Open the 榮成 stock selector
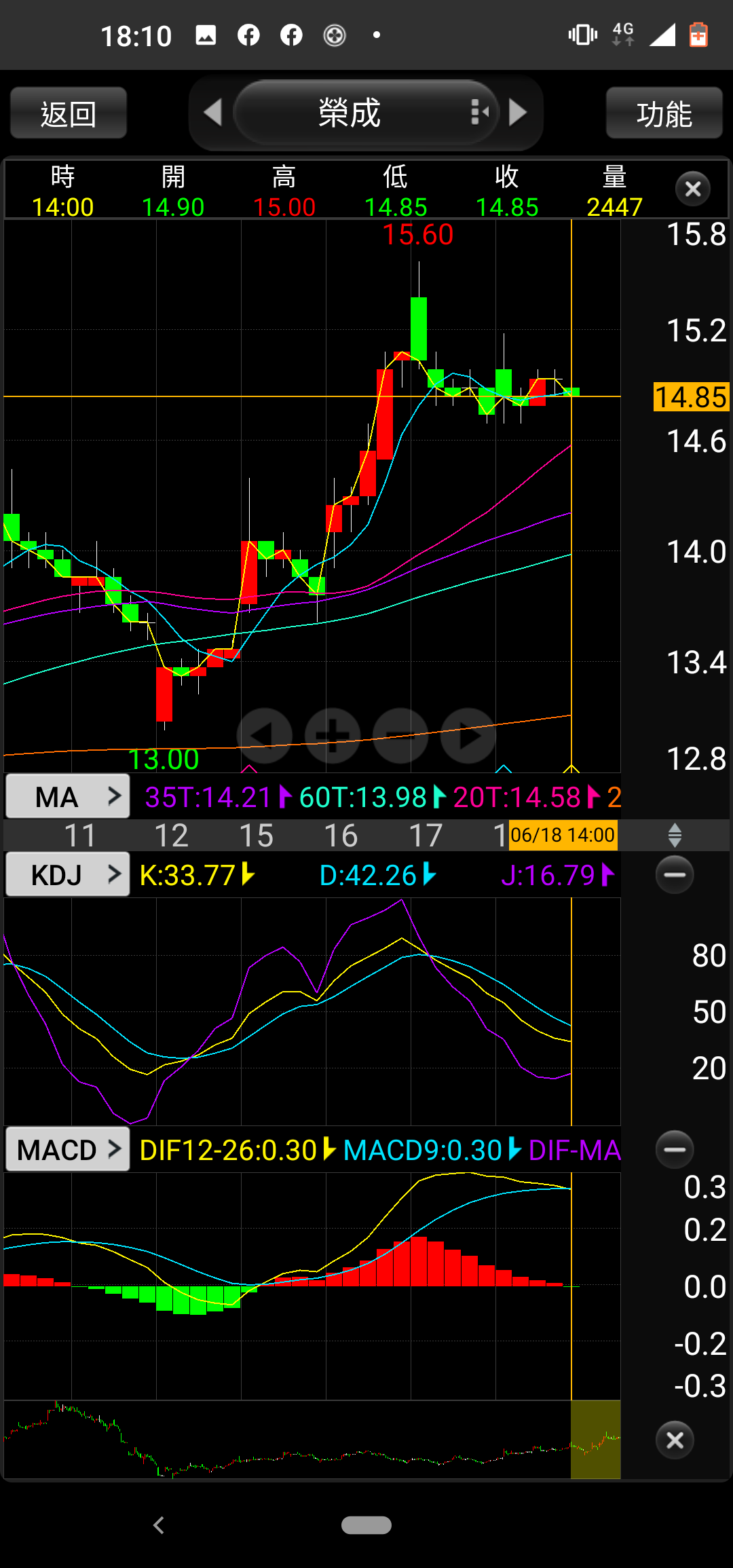The image size is (733, 1568). [366, 113]
